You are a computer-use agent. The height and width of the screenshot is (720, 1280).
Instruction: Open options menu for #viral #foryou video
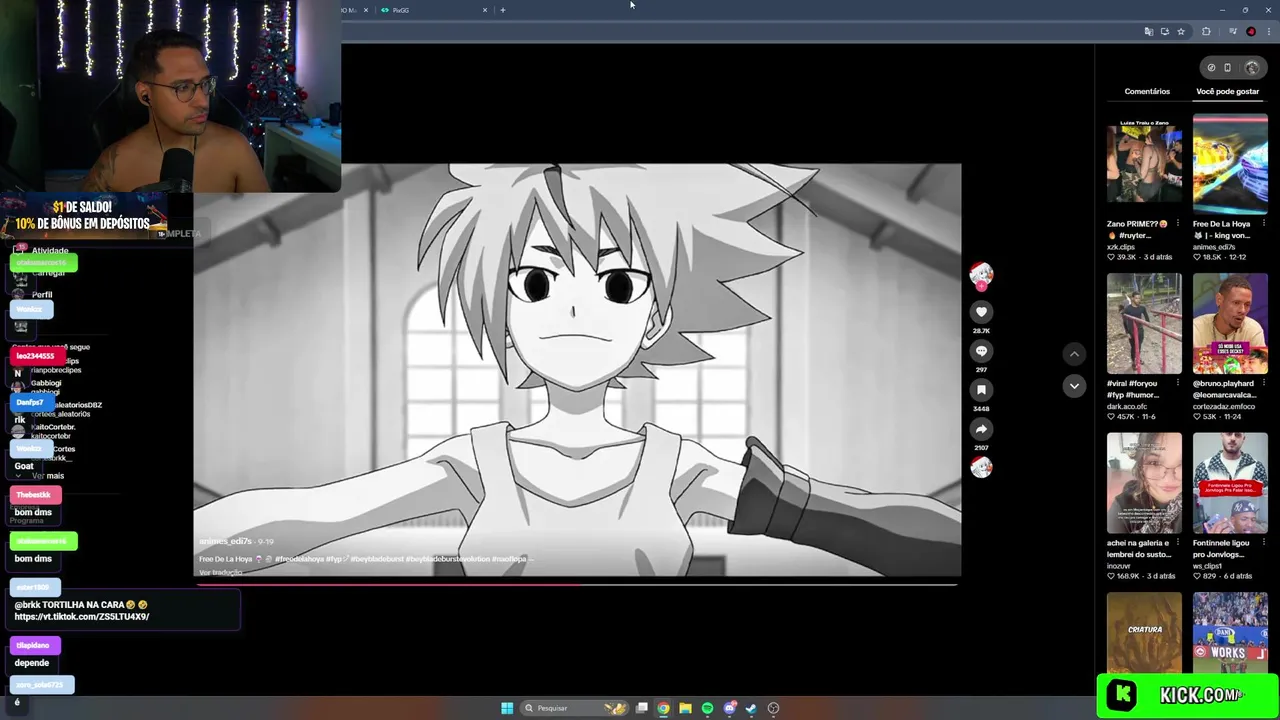coord(1177,383)
